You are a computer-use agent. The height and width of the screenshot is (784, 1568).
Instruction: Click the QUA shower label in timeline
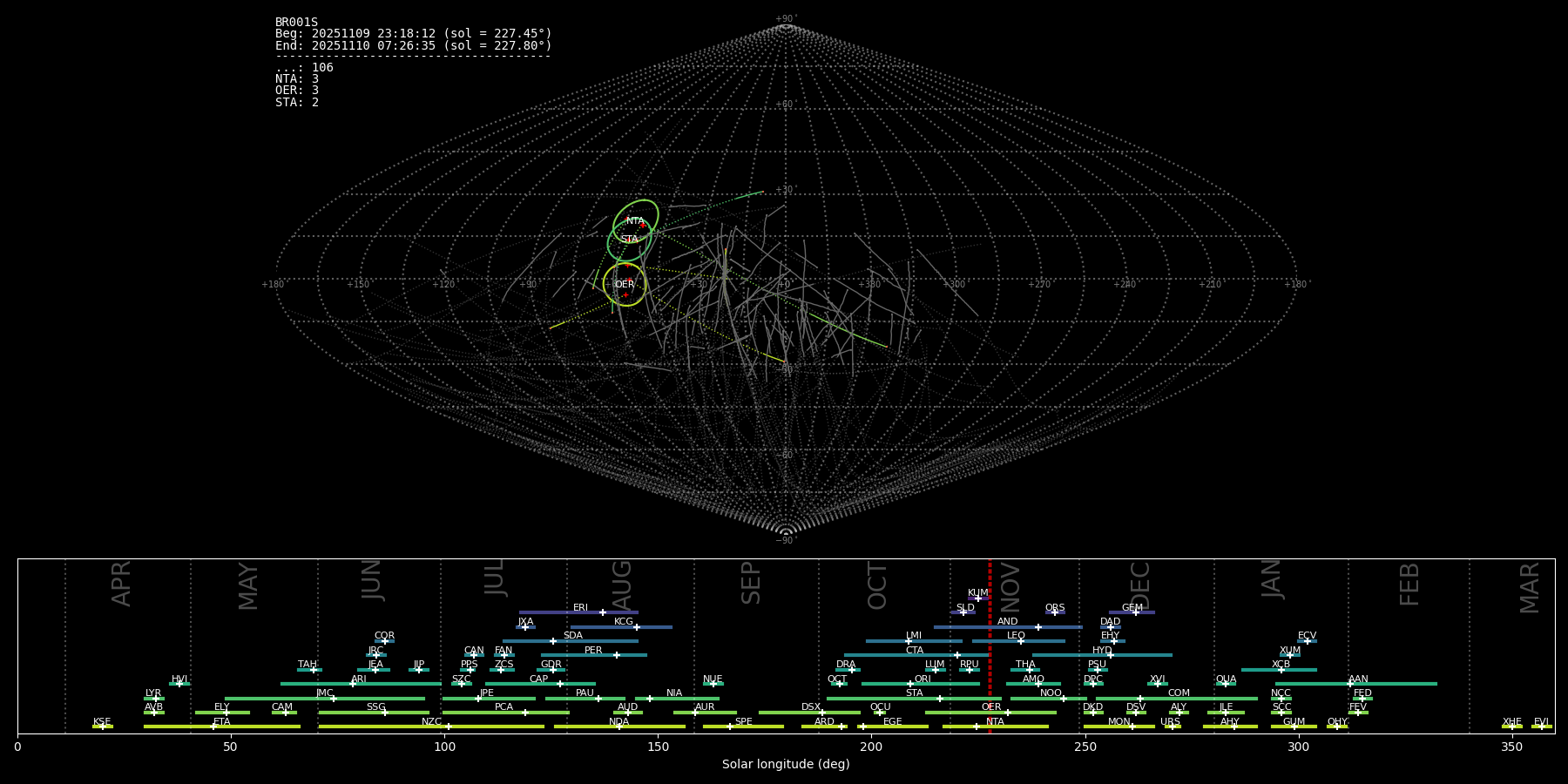(1227, 679)
